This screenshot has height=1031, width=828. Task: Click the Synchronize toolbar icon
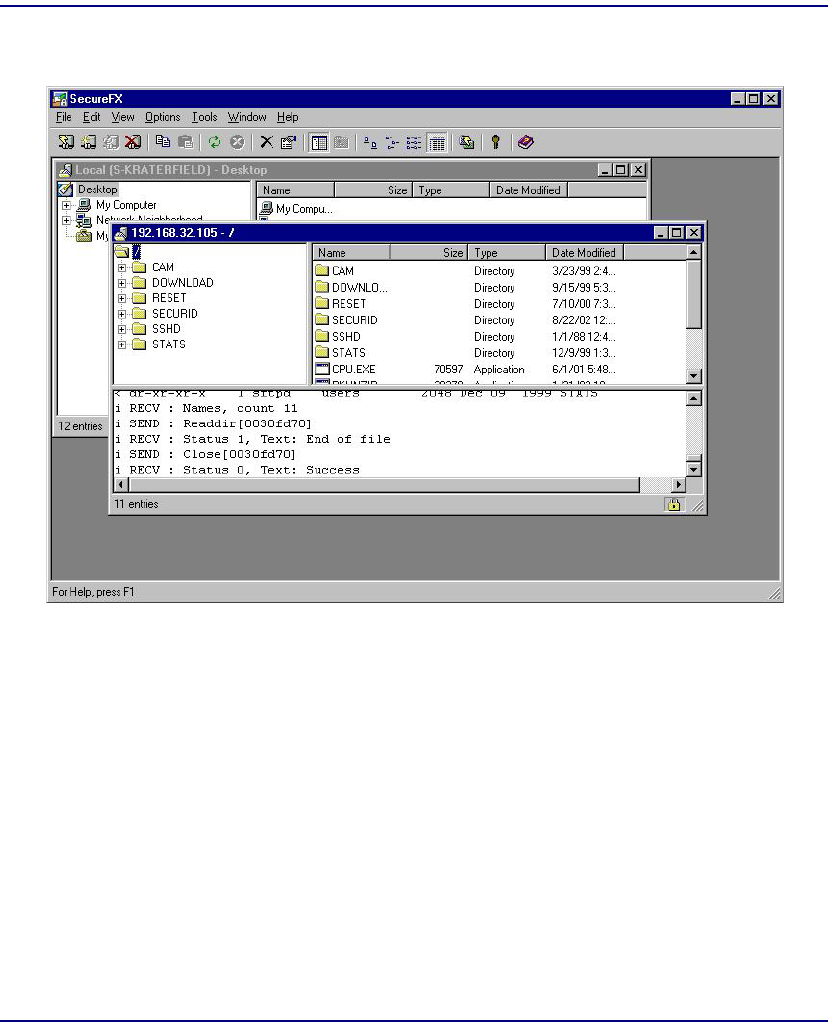coord(467,142)
